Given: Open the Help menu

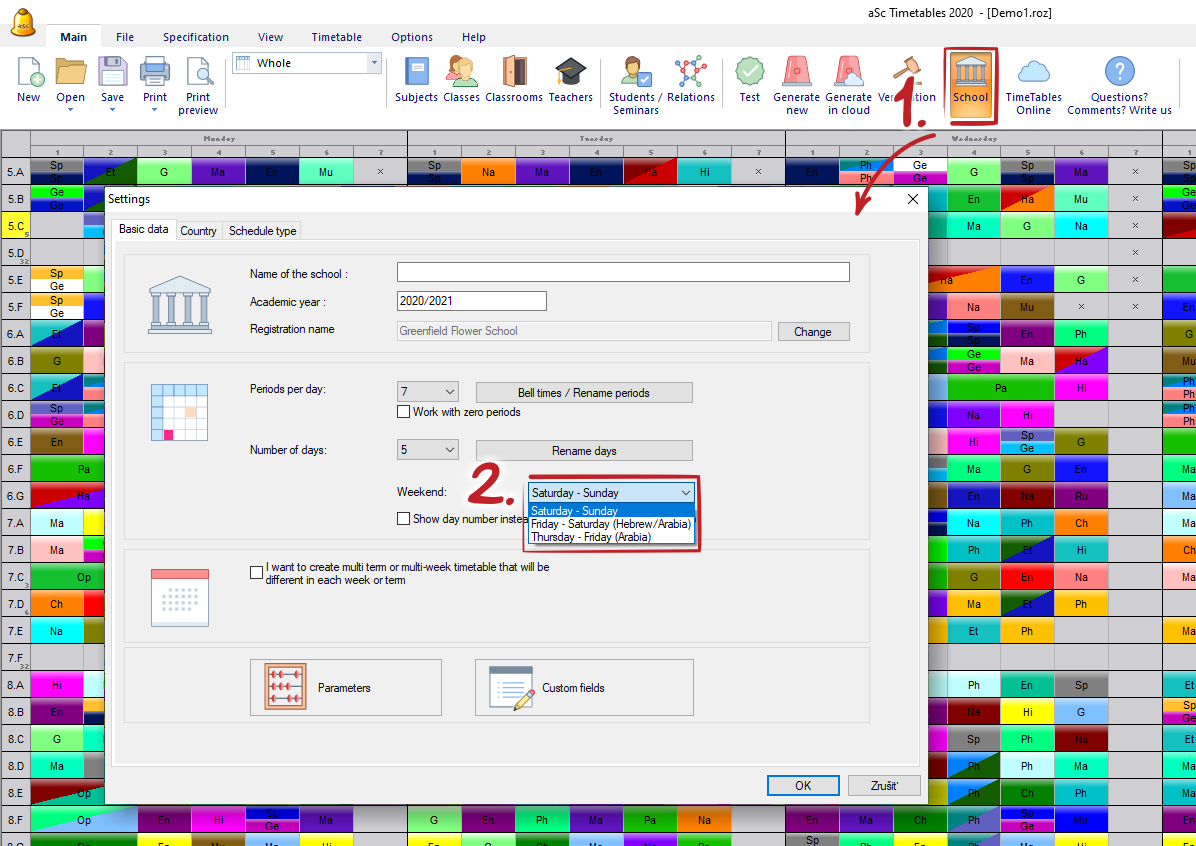Looking at the screenshot, I should (x=474, y=37).
